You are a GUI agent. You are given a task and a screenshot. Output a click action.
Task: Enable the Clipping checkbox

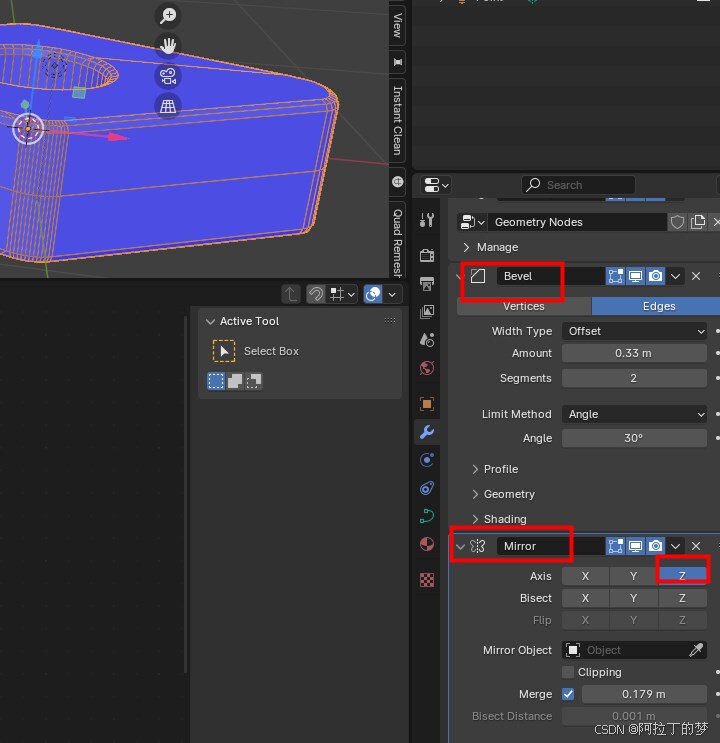pyautogui.click(x=568, y=672)
